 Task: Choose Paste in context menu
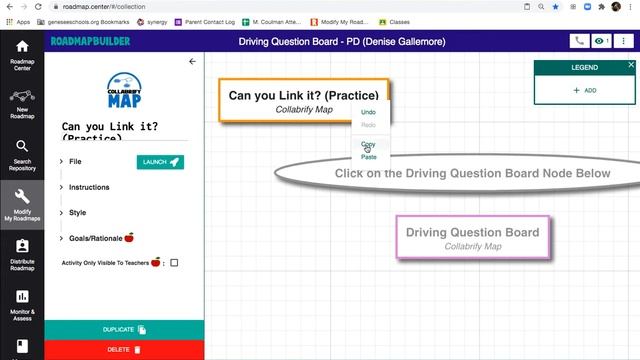[369, 157]
